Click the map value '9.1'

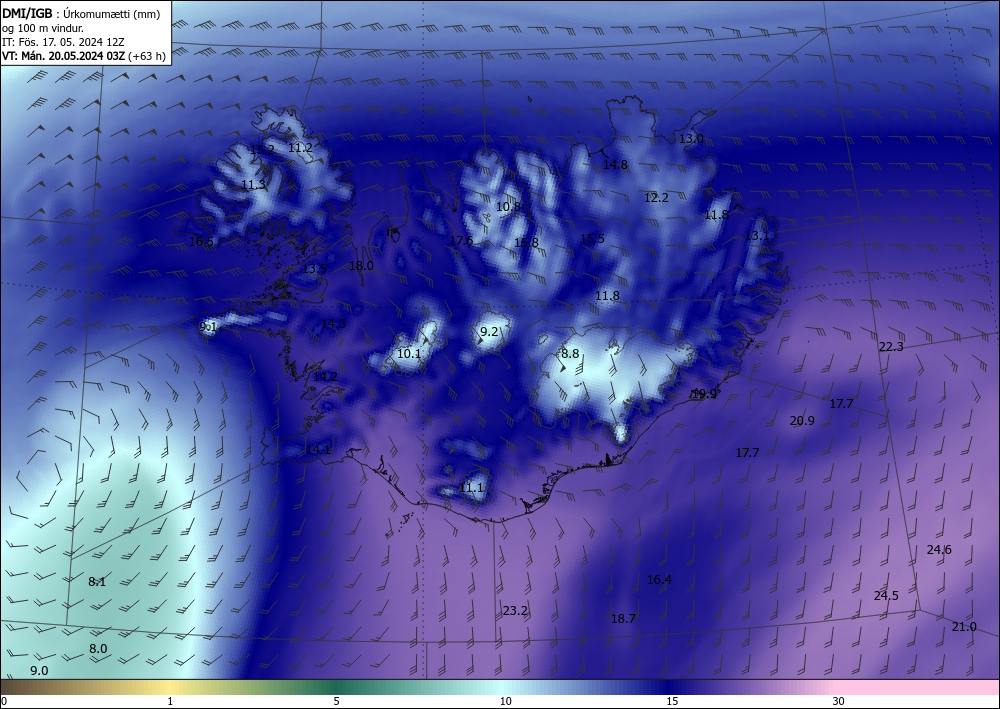tap(209, 326)
